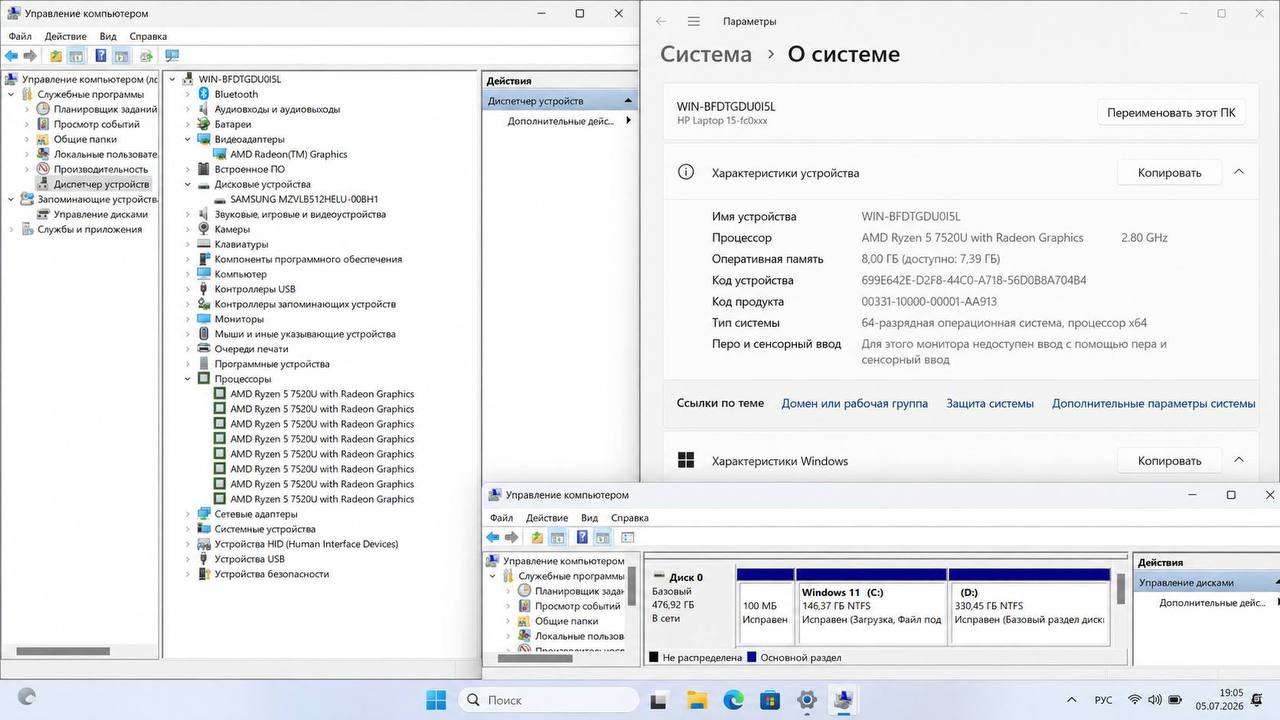This screenshot has width=1280, height=720.
Task: Expand Контроллеры USB category
Action: (x=188, y=289)
